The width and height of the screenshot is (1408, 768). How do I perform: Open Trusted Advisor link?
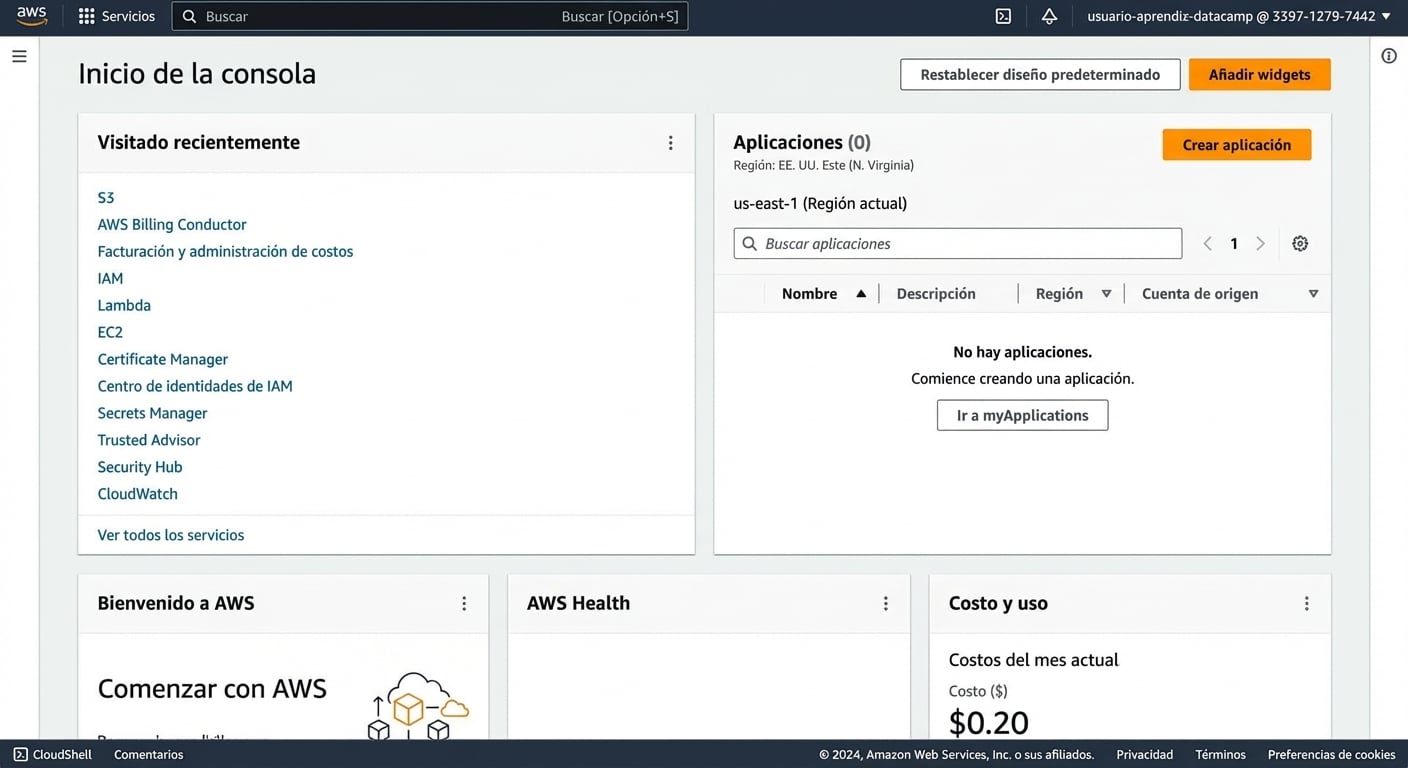149,441
